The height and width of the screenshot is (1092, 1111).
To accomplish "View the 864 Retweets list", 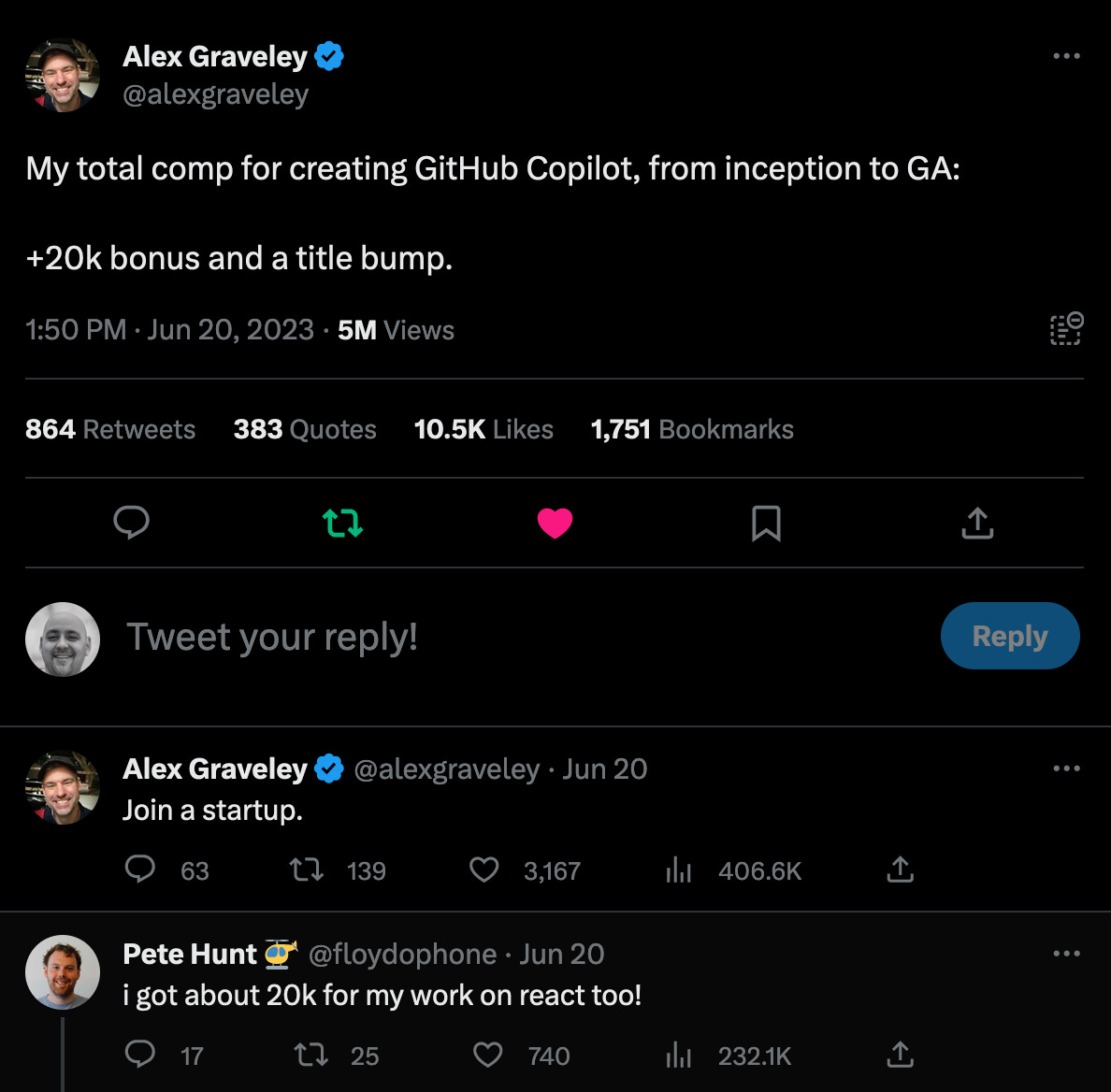I will 110,429.
